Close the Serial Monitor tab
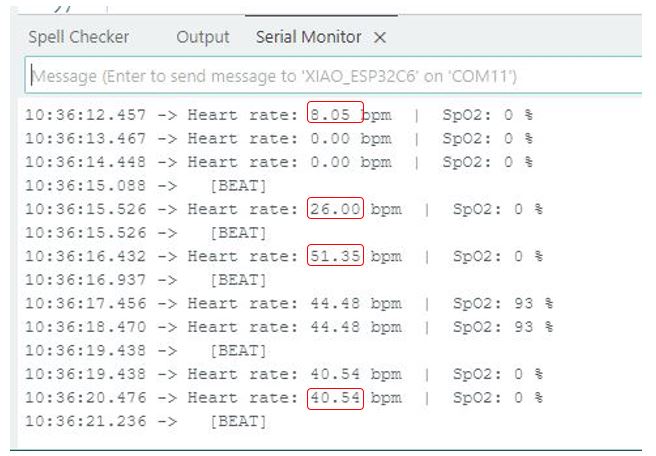This screenshot has height=456, width=656. 379,38
